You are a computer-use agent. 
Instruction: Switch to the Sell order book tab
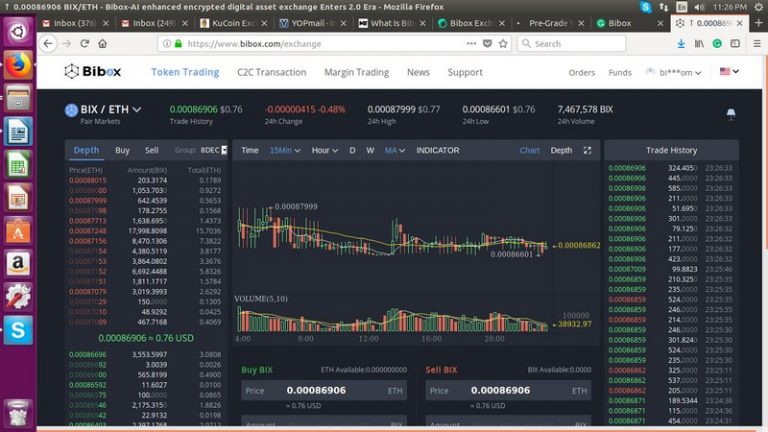pos(151,150)
